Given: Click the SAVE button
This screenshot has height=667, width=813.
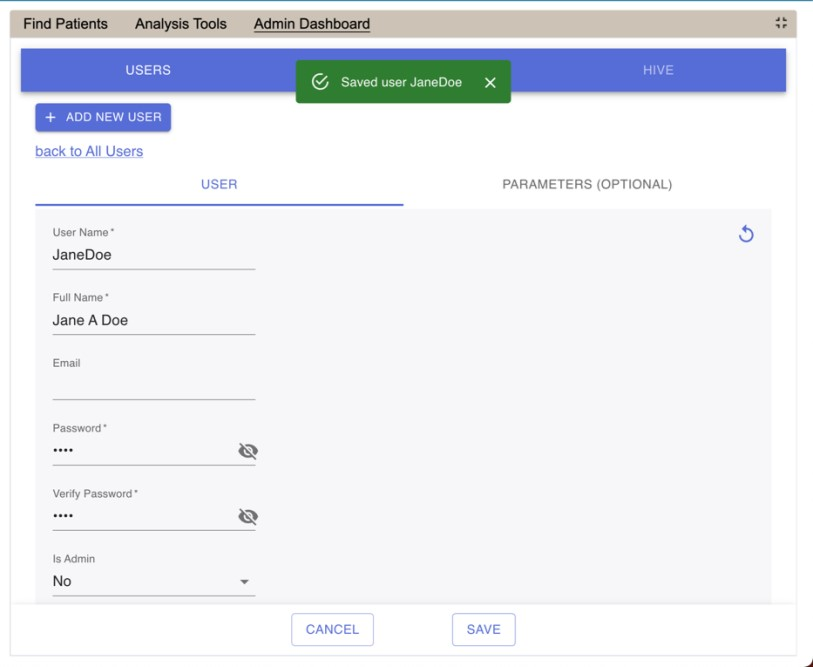Looking at the screenshot, I should [x=483, y=629].
